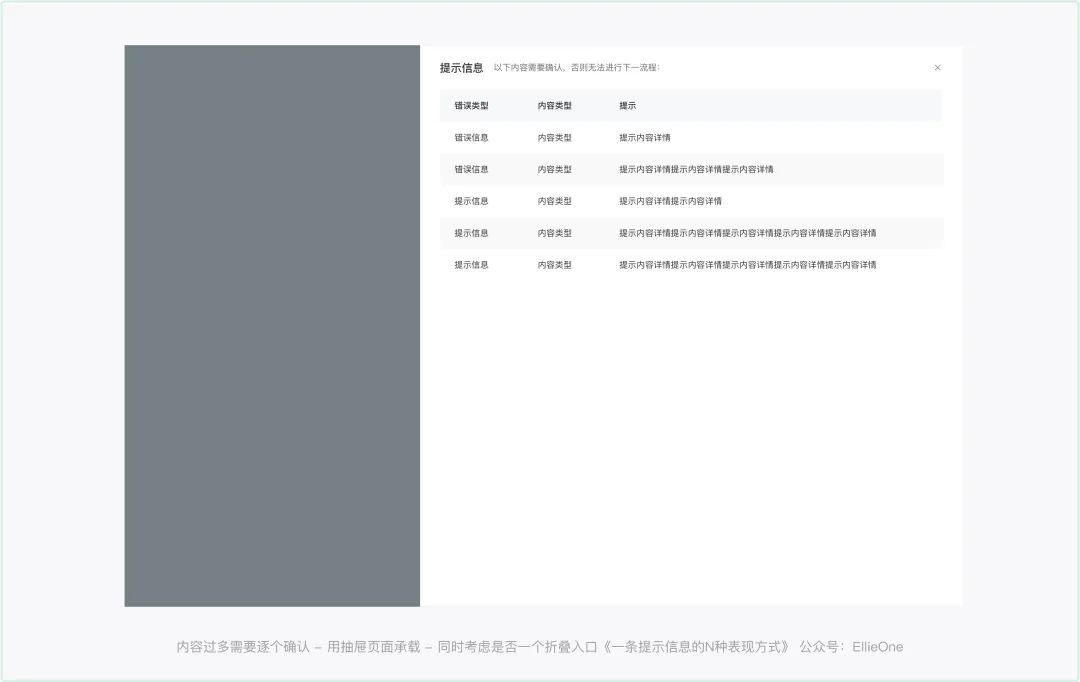The width and height of the screenshot is (1080, 682).
Task: Click the 提示 column header
Action: tap(627, 106)
